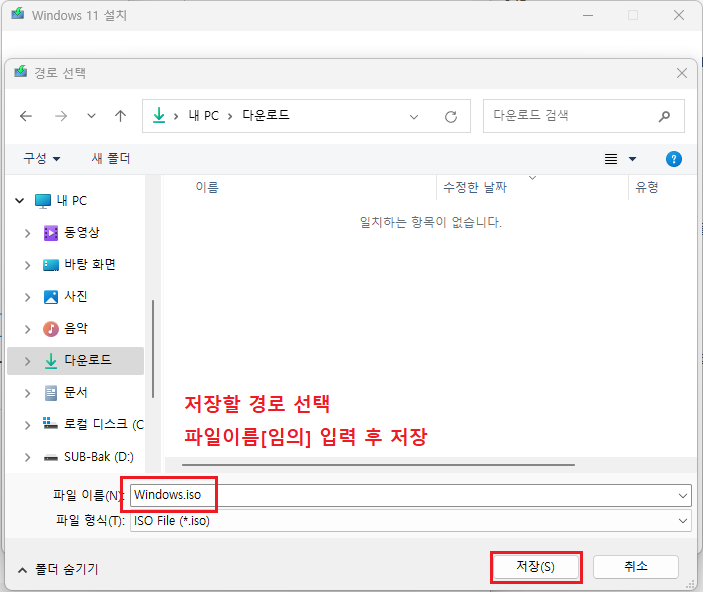Click the navigation pane vertical scrollbar
703x592 pixels.
click(x=153, y=348)
